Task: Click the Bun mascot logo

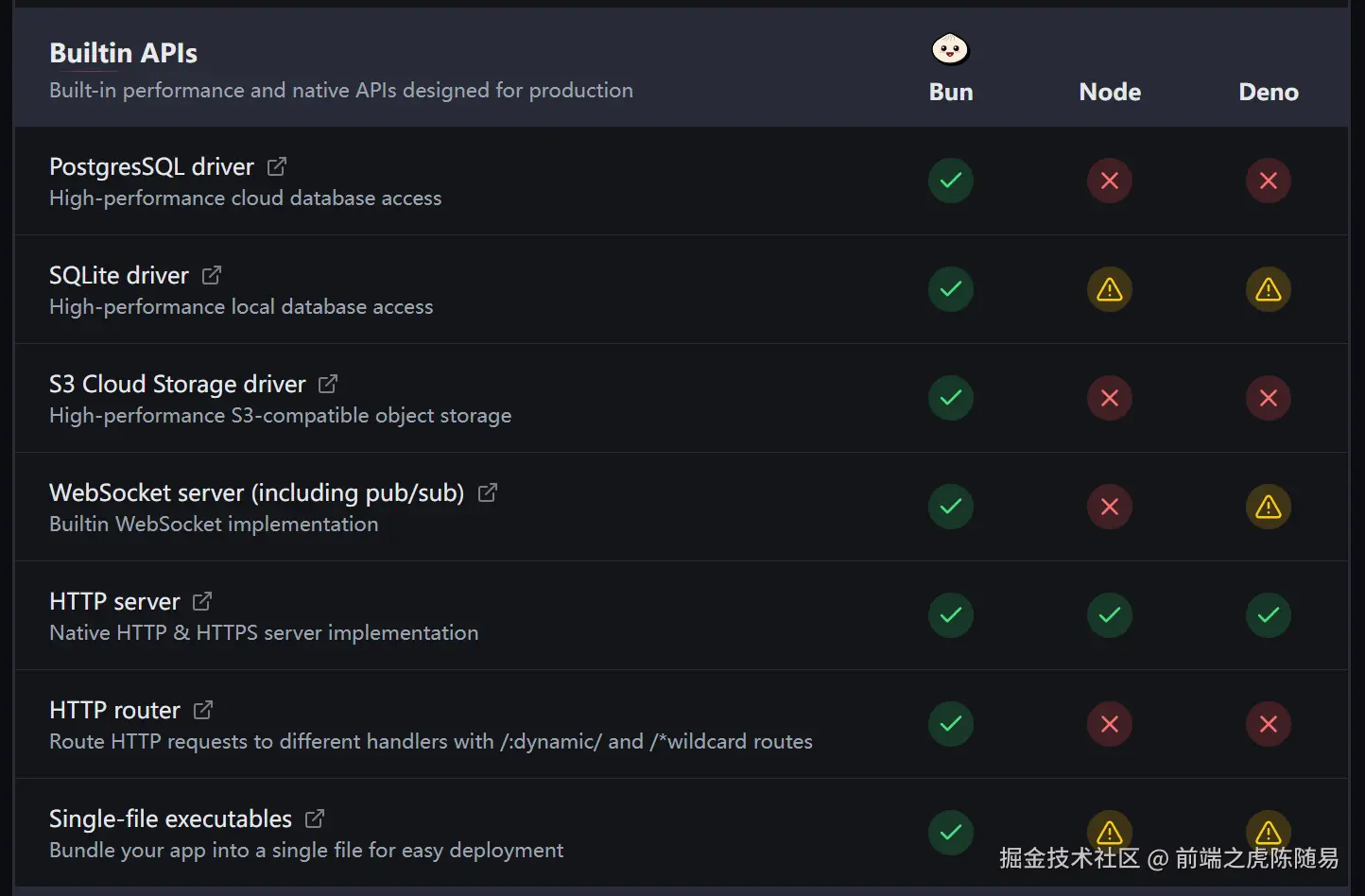Action: (950, 49)
